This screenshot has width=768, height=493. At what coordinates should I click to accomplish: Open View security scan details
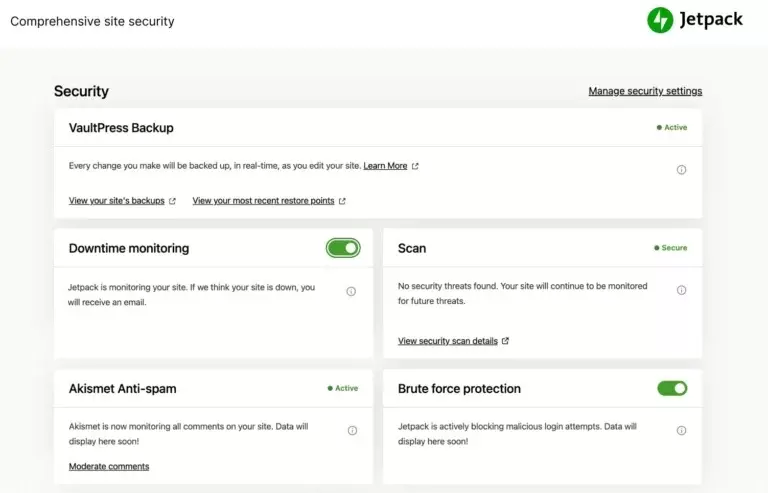pos(448,341)
